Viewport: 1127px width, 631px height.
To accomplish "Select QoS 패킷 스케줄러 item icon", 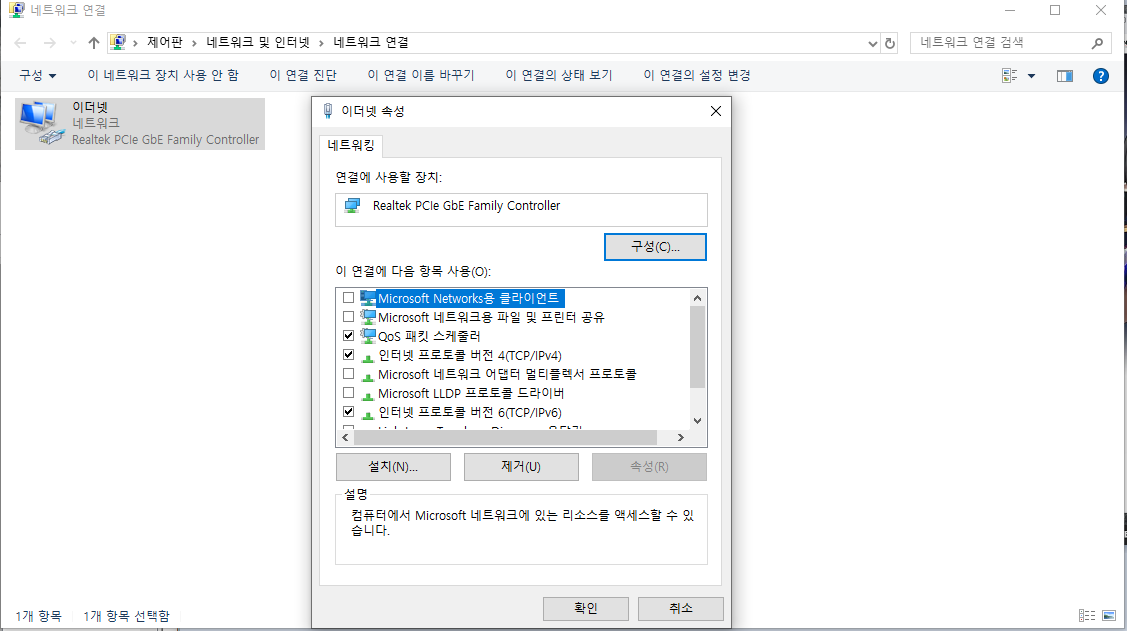I will [368, 336].
